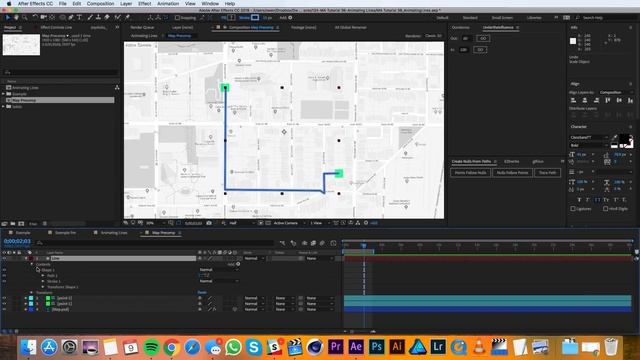Select the Pan Behind anchor tool
Viewport: 640px width, 360px height.
pos(52,18)
